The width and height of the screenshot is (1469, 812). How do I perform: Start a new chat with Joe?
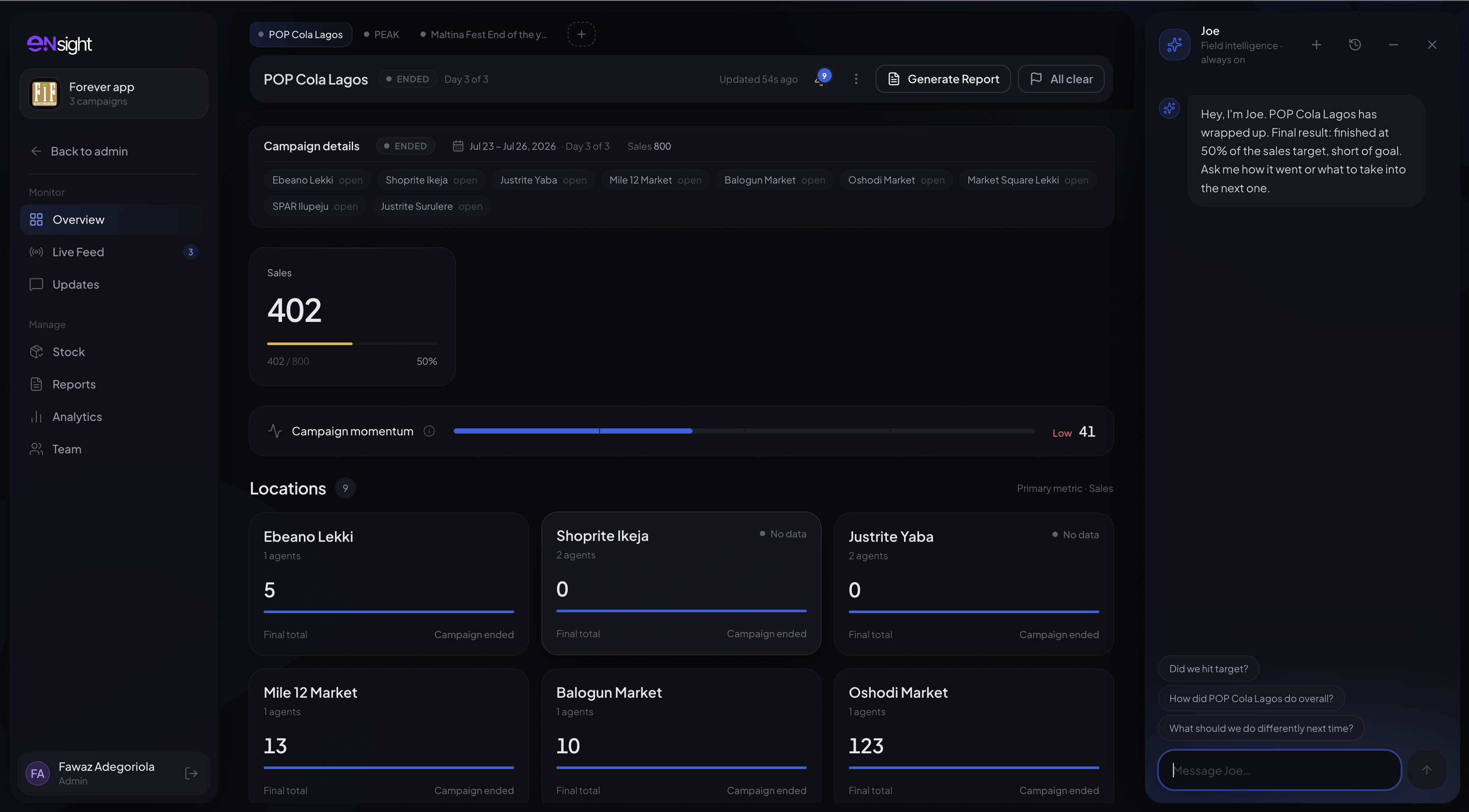point(1316,45)
